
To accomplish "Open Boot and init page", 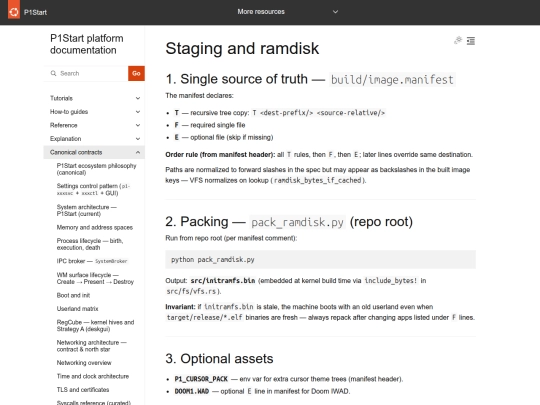I will 73,295.
